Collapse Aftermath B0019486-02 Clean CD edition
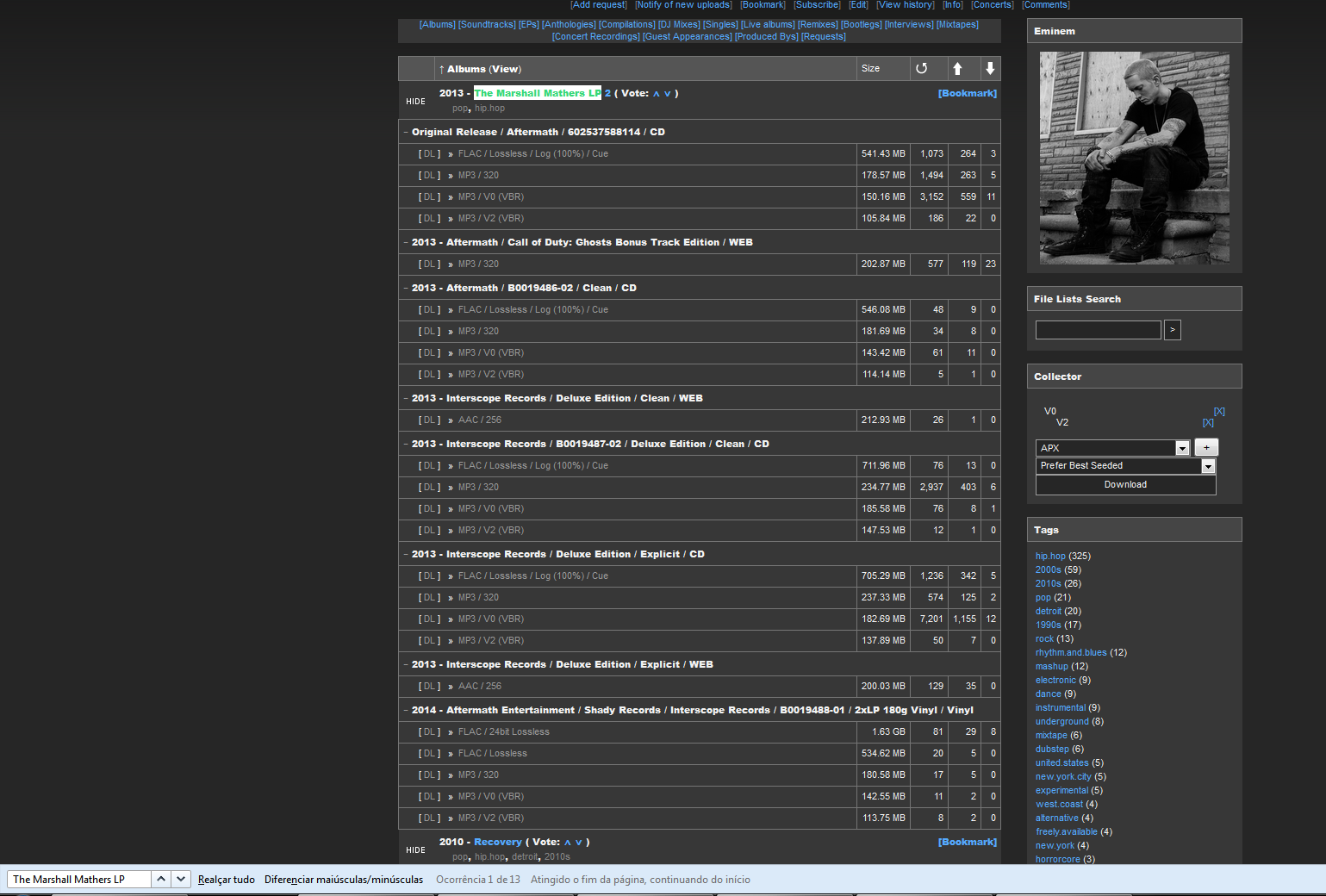 click(x=406, y=288)
